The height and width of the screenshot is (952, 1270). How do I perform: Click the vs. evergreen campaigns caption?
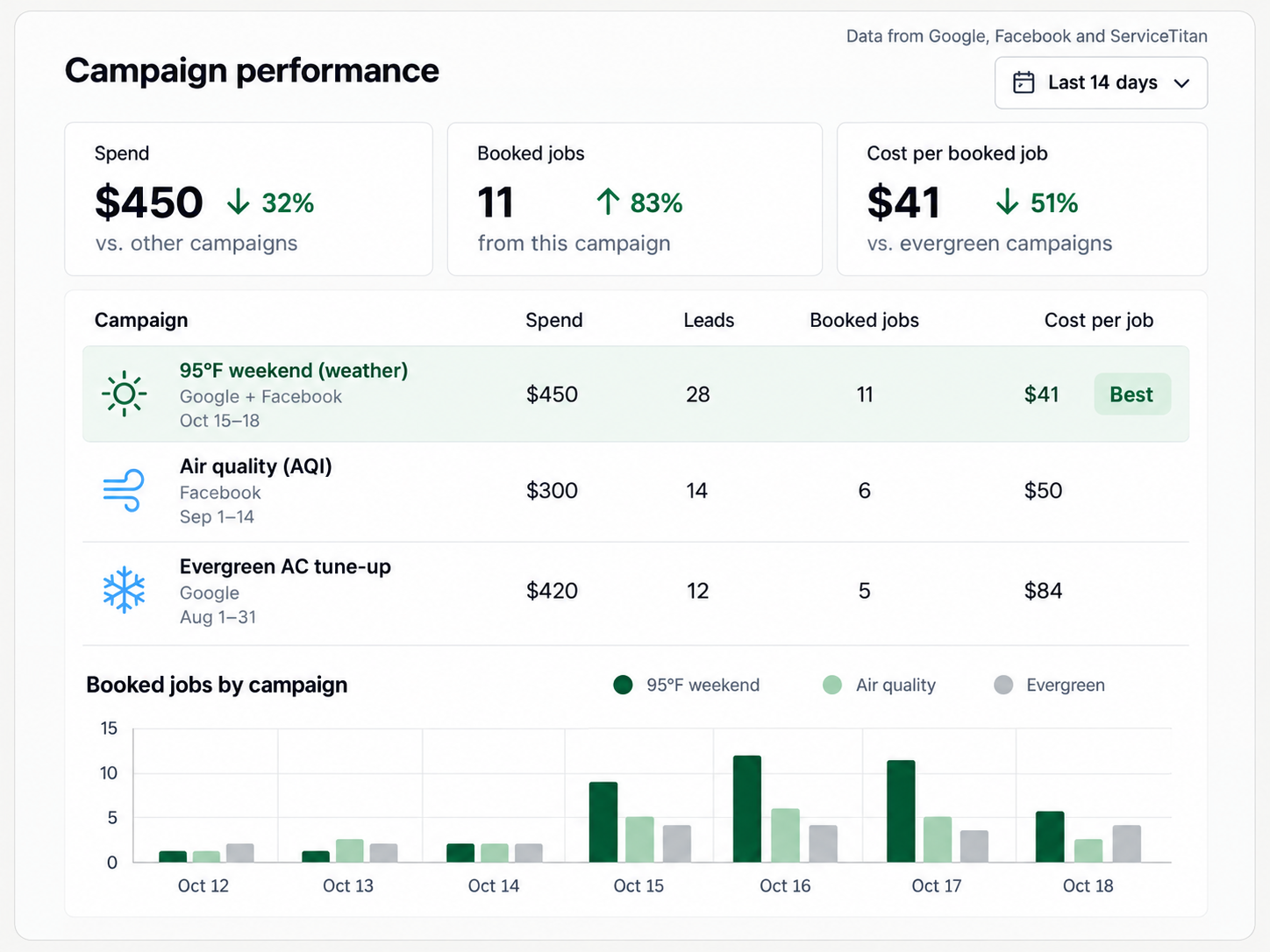[989, 244]
